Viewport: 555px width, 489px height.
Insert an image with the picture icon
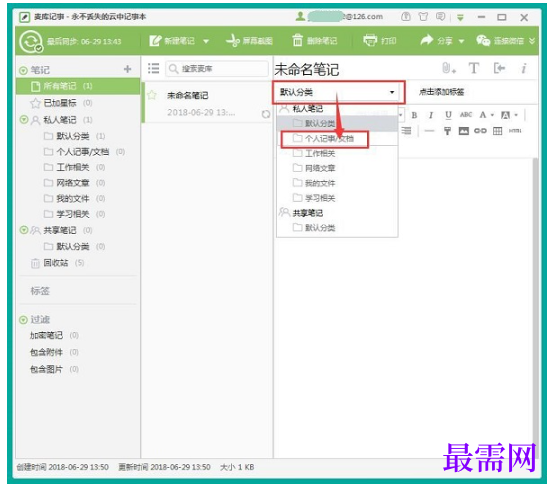click(464, 131)
